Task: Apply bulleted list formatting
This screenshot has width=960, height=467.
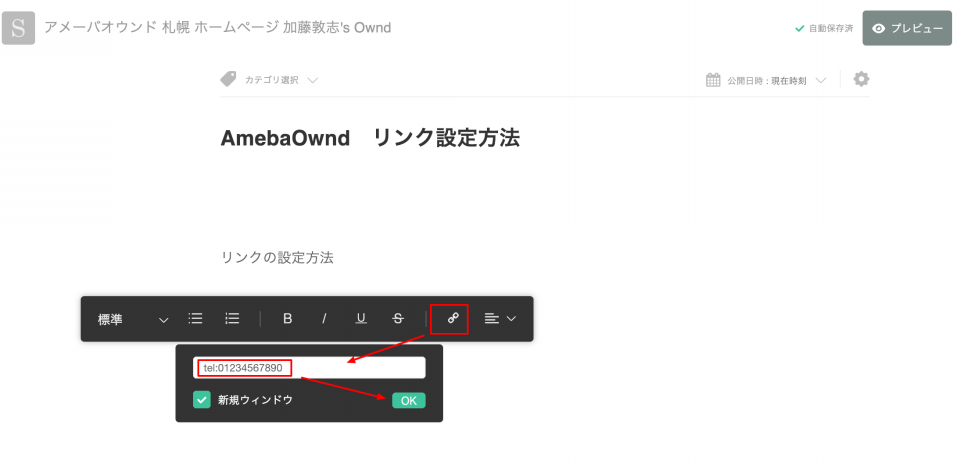Action: 195,318
